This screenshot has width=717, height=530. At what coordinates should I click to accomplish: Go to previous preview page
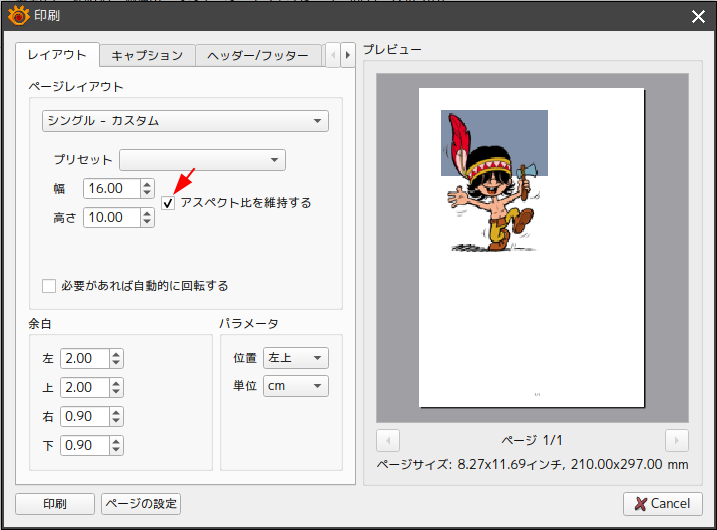(x=389, y=440)
